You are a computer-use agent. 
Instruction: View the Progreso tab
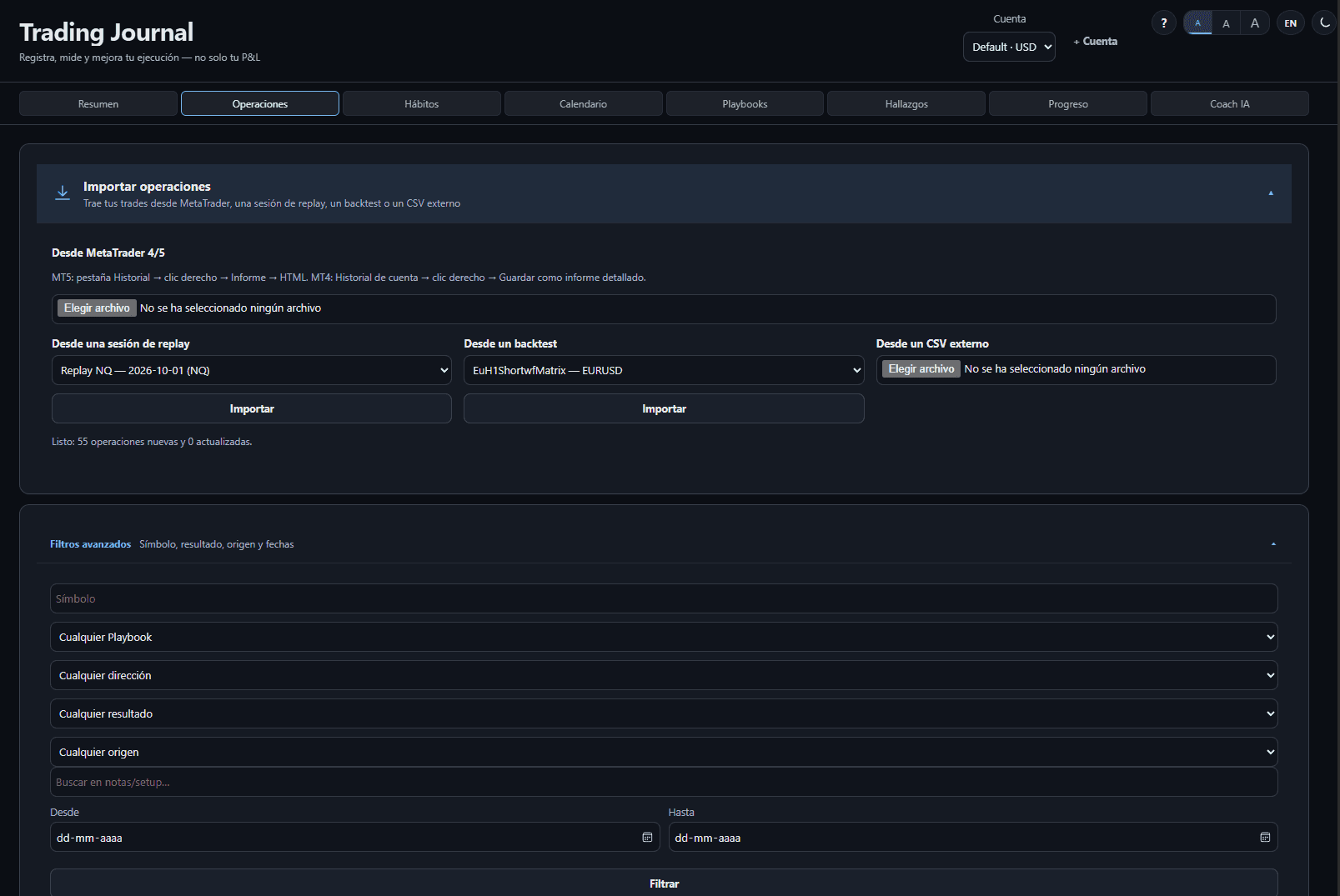pos(1068,103)
